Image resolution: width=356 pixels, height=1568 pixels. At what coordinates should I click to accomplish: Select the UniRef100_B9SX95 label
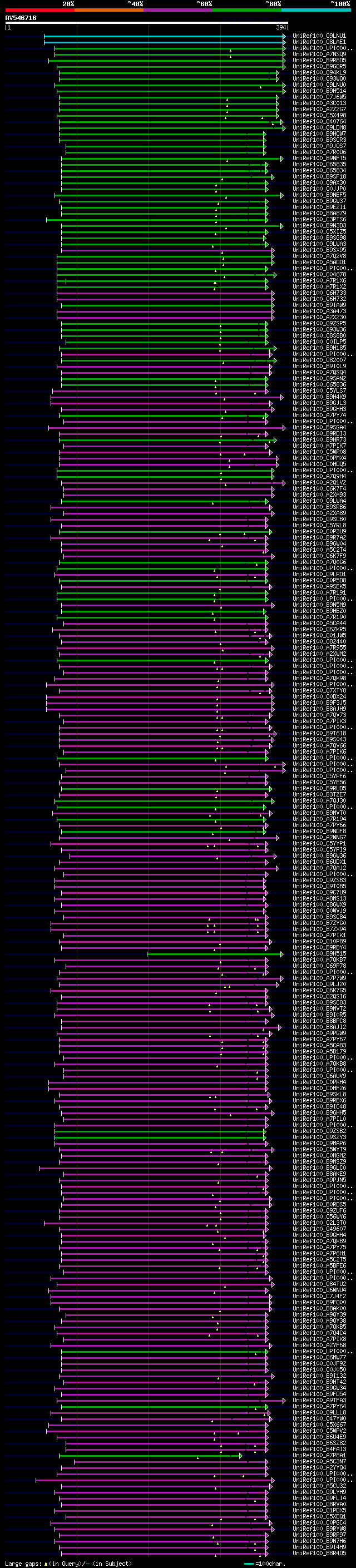[319, 250]
